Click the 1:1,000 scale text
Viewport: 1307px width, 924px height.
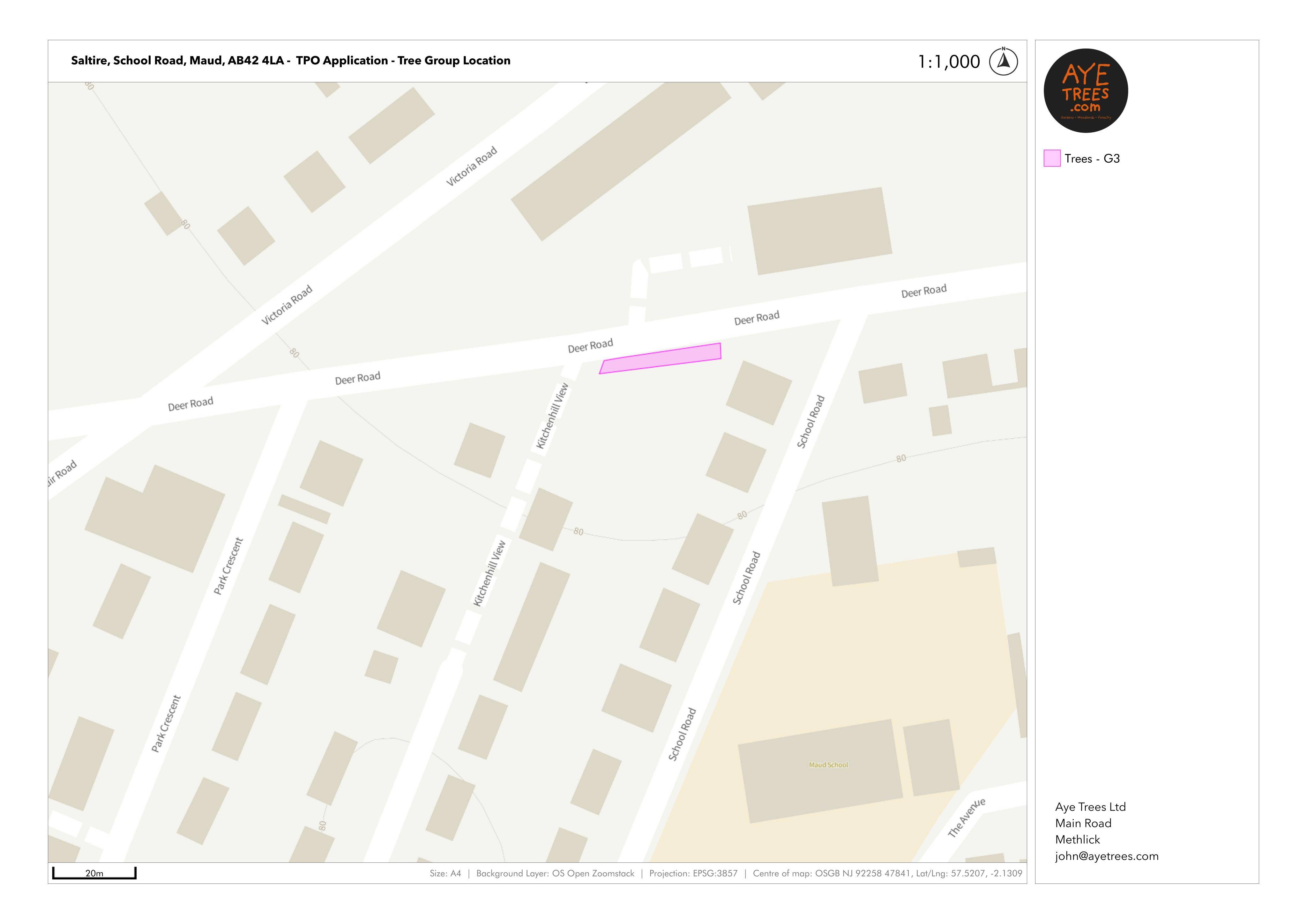click(x=949, y=62)
